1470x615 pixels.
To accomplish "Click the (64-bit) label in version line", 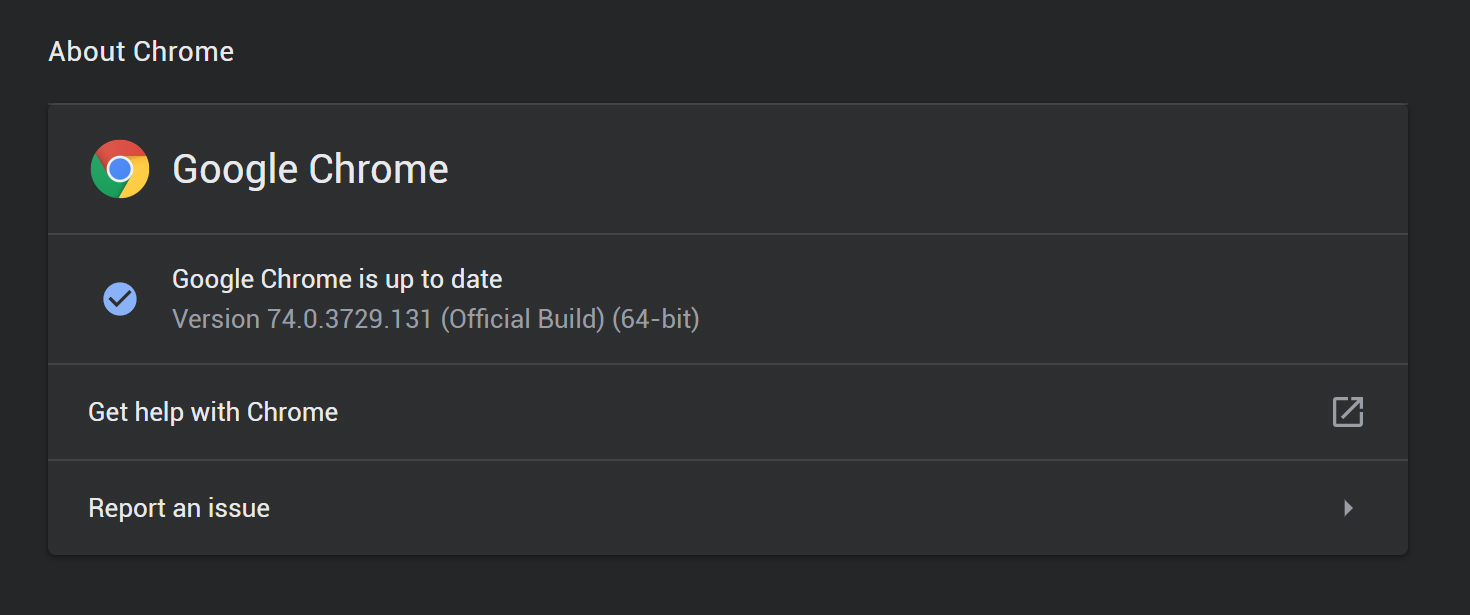I will click(x=655, y=319).
